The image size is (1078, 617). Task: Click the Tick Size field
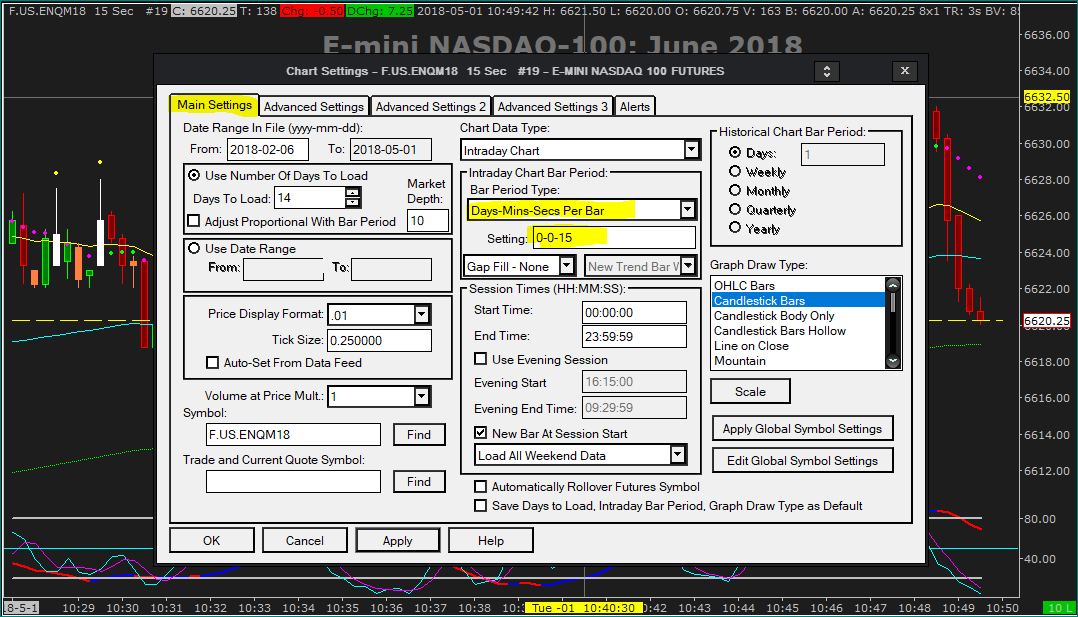380,340
